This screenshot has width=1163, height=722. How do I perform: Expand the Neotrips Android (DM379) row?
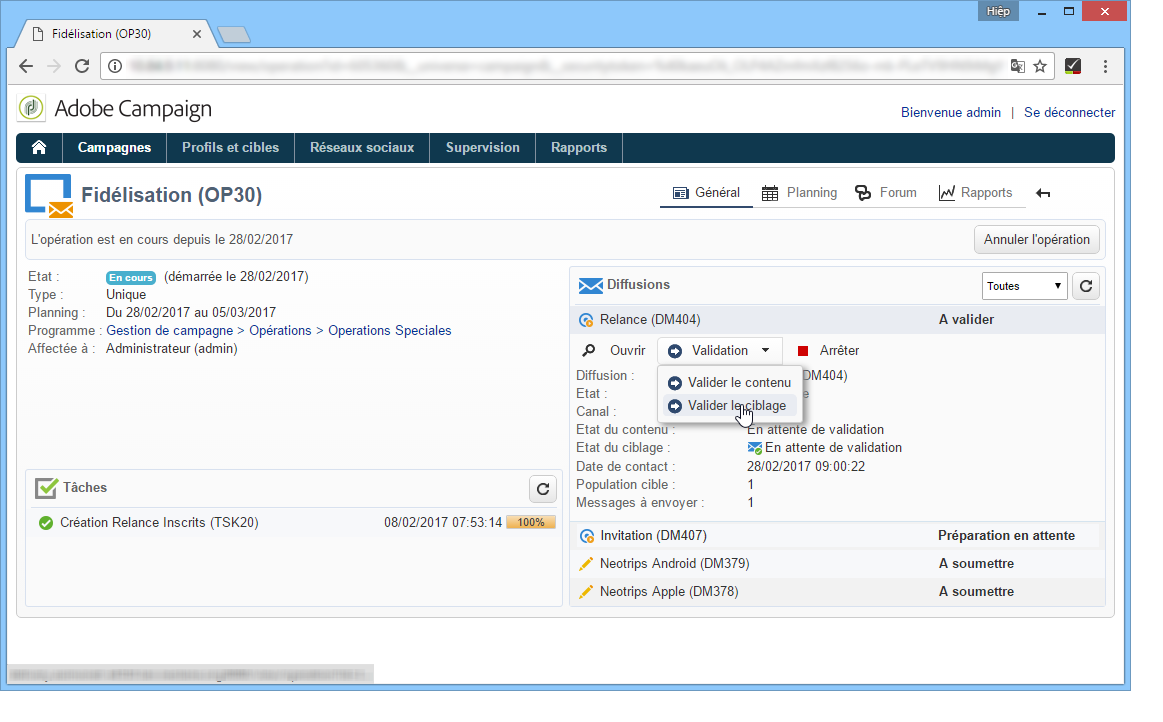click(x=837, y=564)
